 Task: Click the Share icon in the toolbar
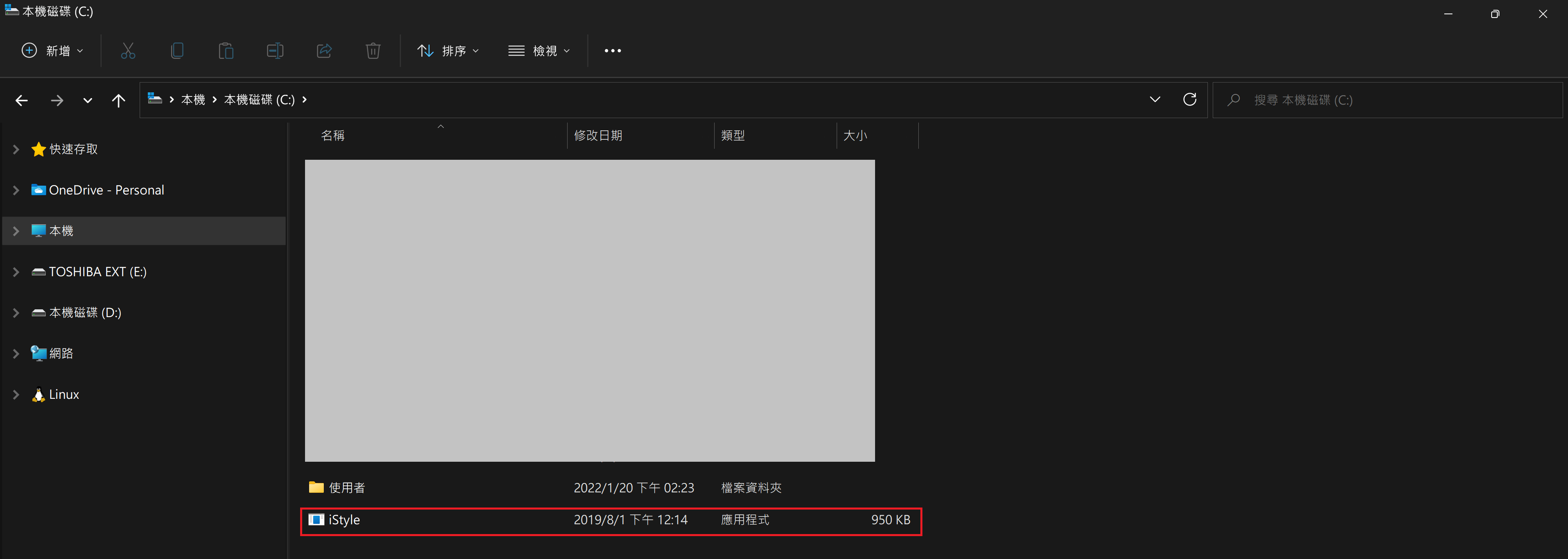[324, 51]
